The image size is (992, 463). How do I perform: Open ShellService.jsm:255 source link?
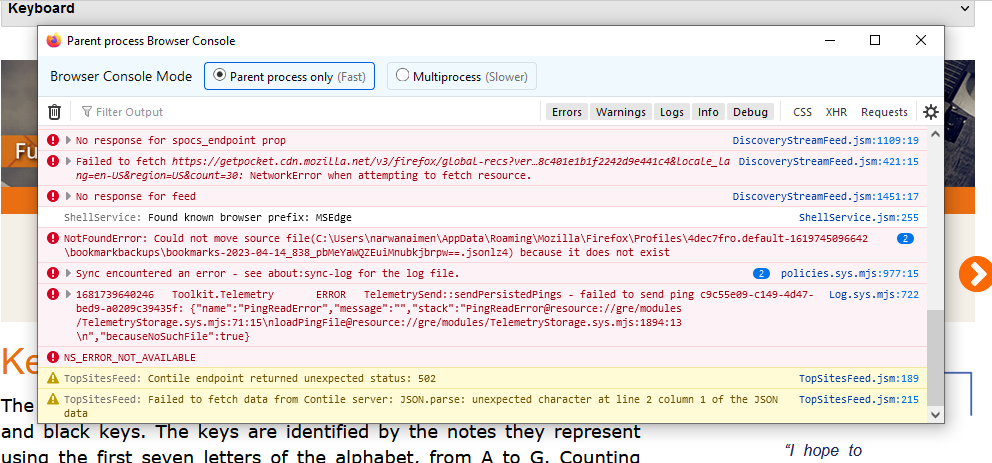pyautogui.click(x=859, y=218)
